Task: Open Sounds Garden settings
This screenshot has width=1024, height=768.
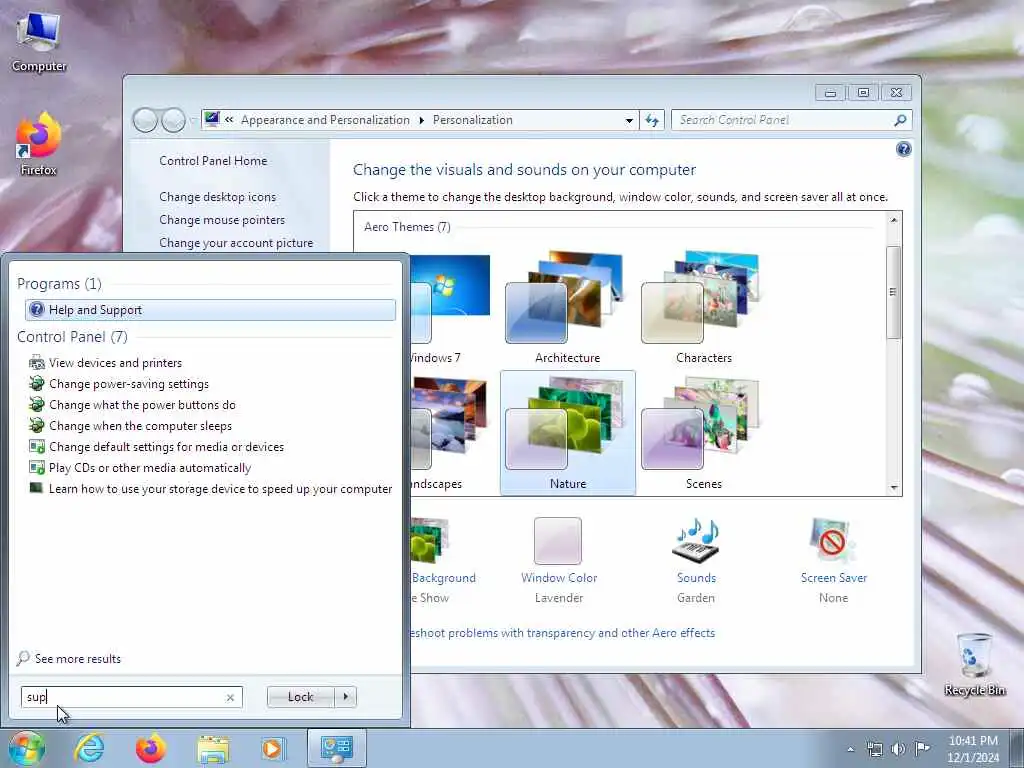Action: click(x=696, y=560)
